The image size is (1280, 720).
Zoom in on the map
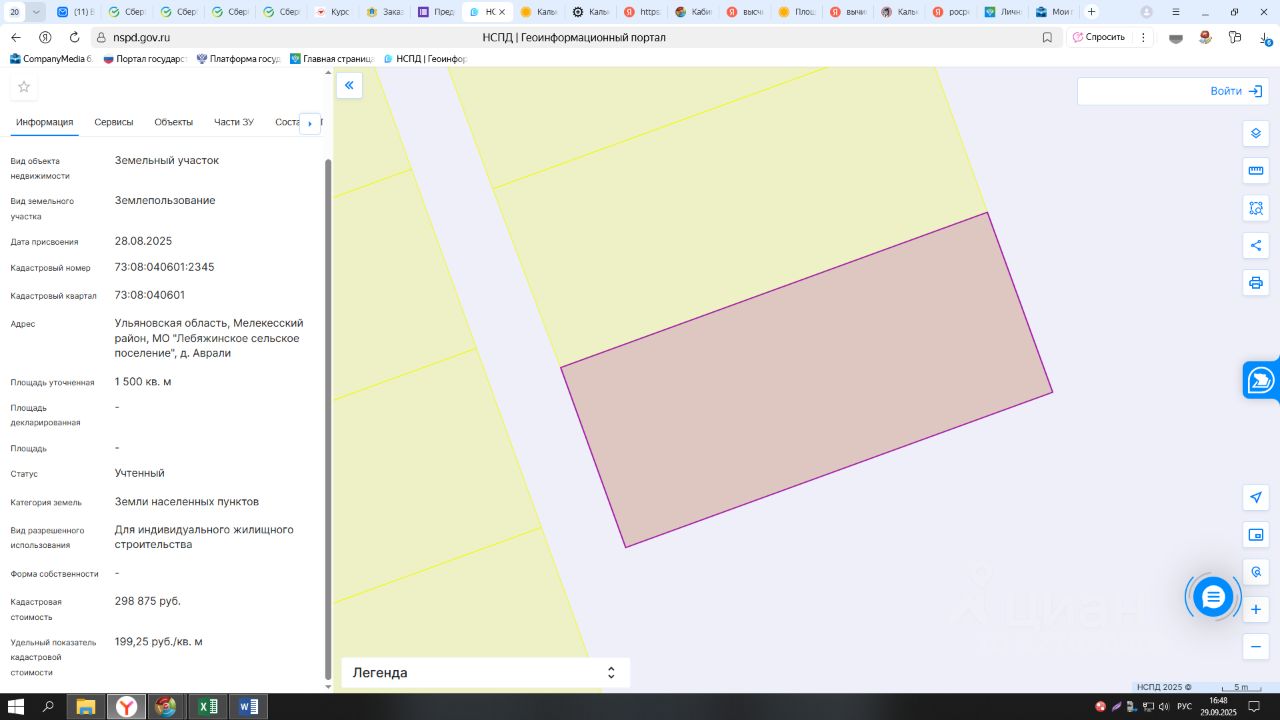tap(1256, 609)
